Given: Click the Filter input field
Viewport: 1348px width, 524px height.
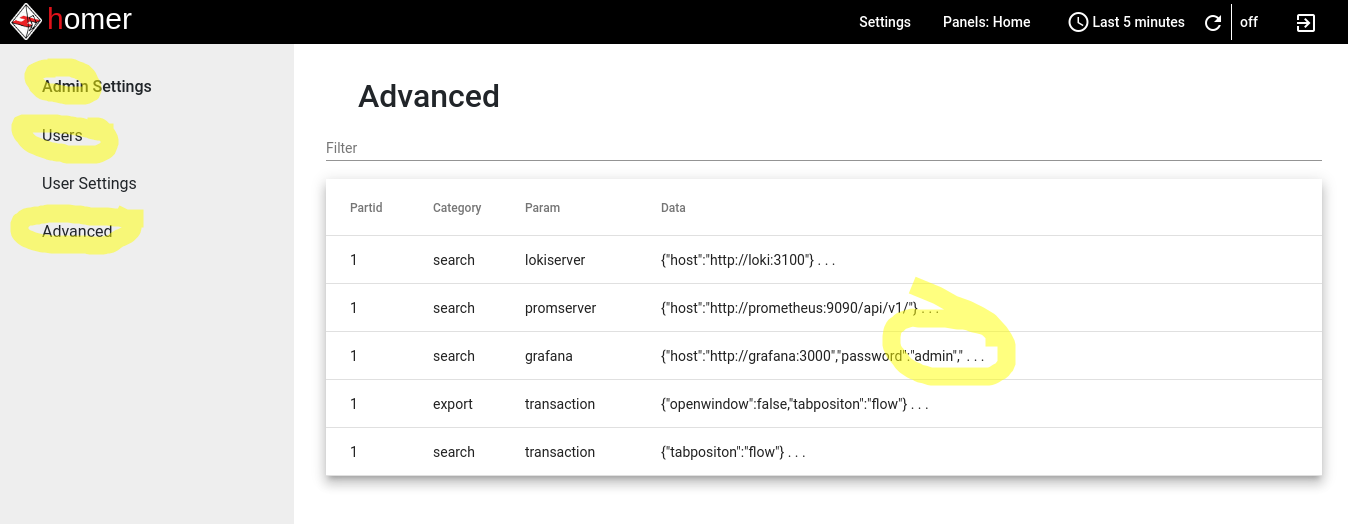Looking at the screenshot, I should pos(824,148).
